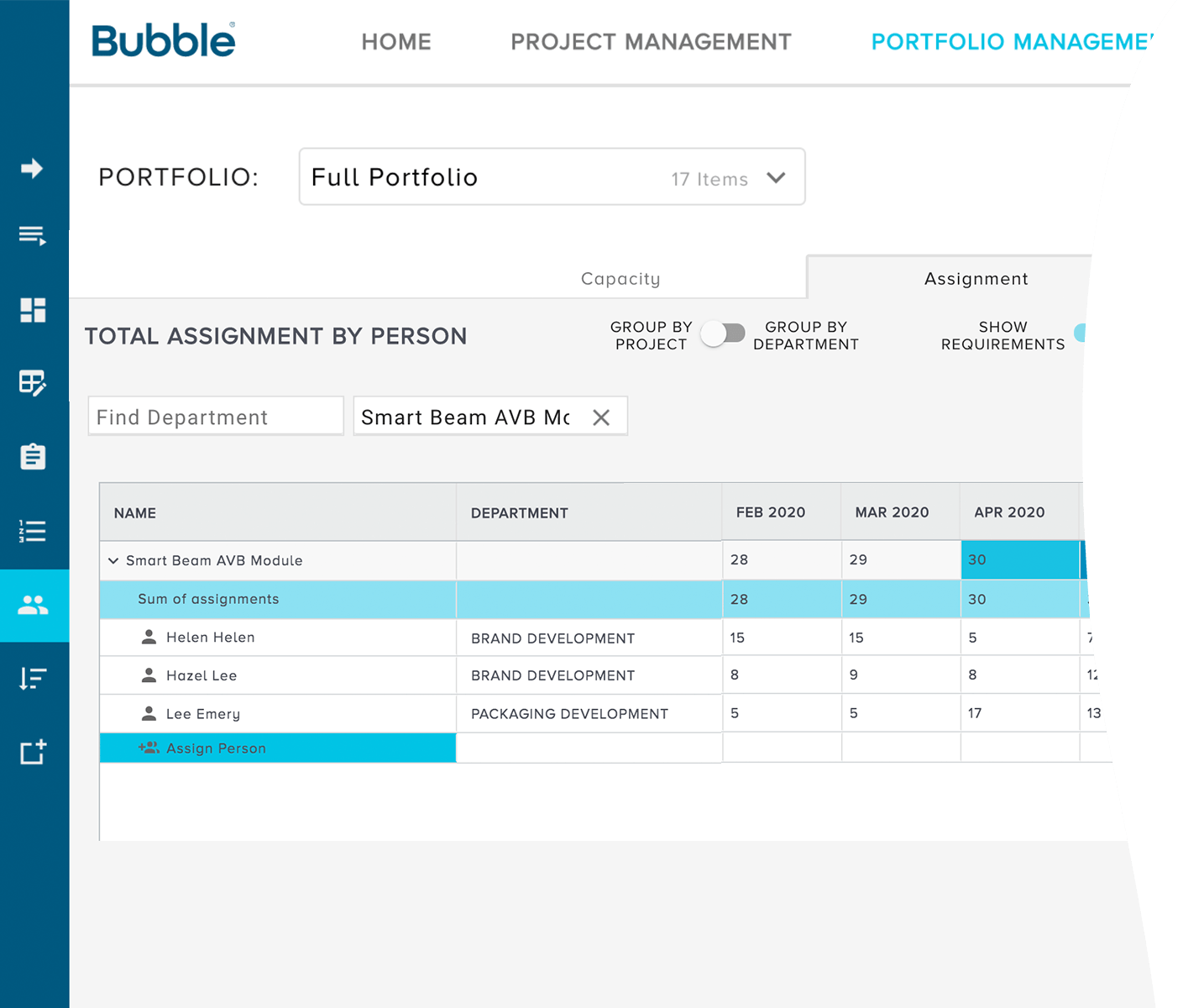Click the add new item sidebar icon
Viewport: 1204px width, 1008px height.
(x=33, y=752)
